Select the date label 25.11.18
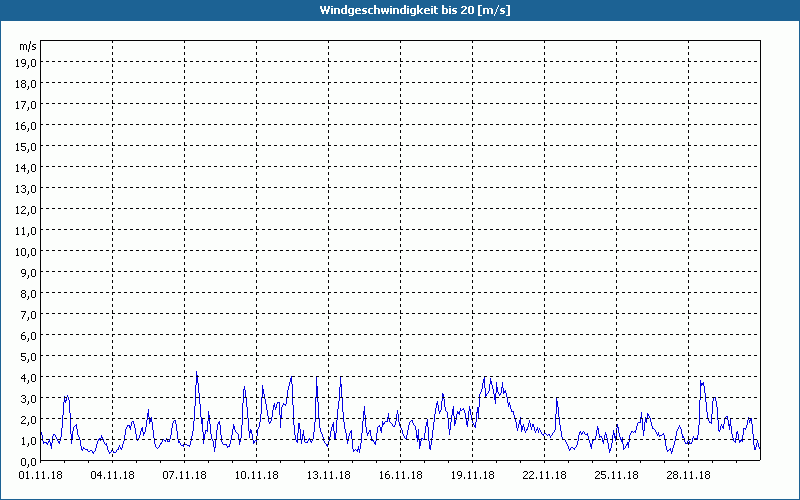The width and height of the screenshot is (800, 500). [616, 475]
